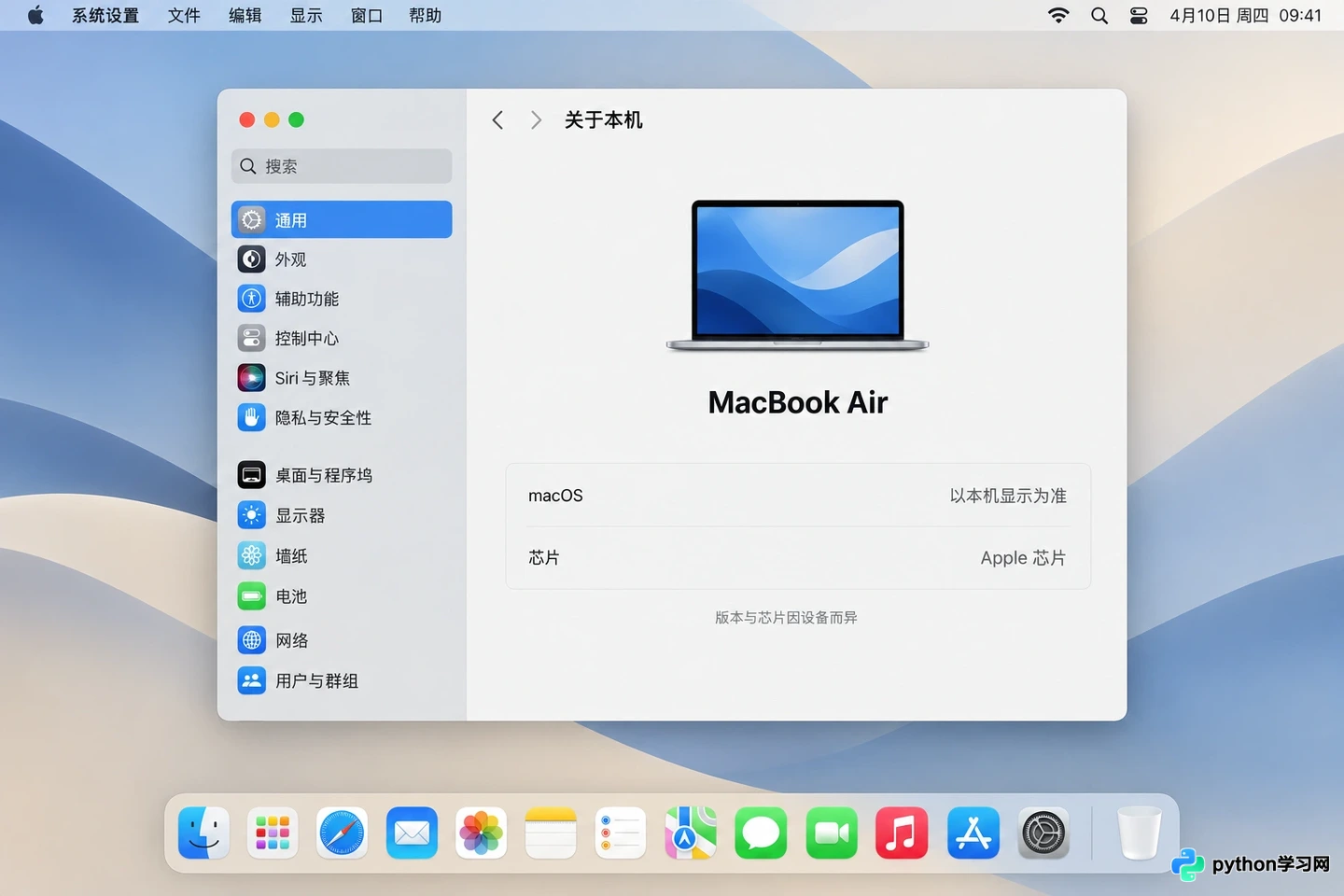Minimize the settings window with yellow button

(x=272, y=119)
